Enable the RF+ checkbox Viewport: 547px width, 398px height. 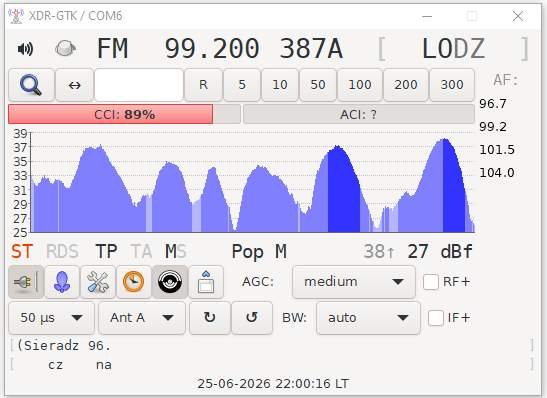point(431,281)
